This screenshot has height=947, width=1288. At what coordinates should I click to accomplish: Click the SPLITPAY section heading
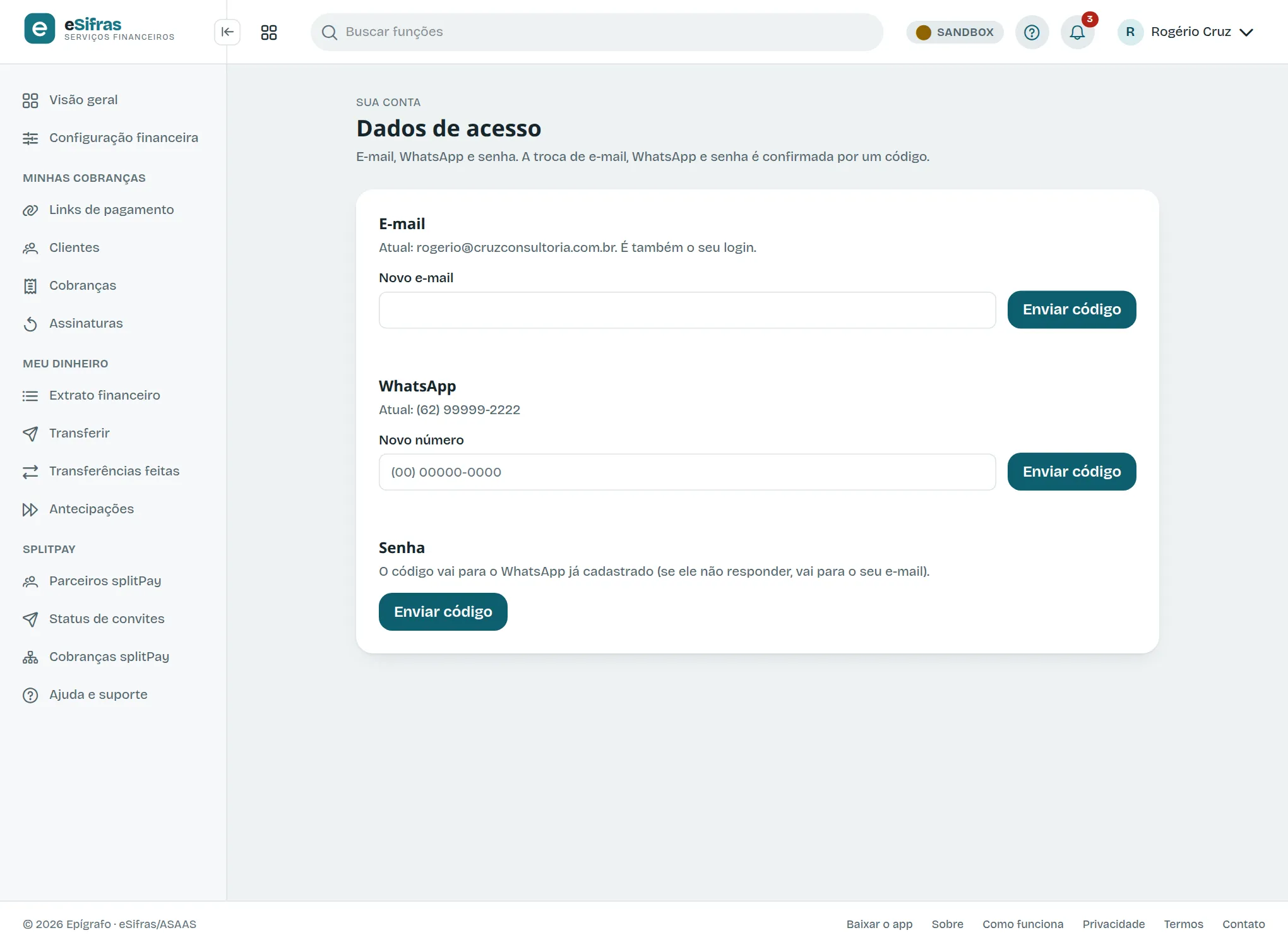(x=49, y=549)
